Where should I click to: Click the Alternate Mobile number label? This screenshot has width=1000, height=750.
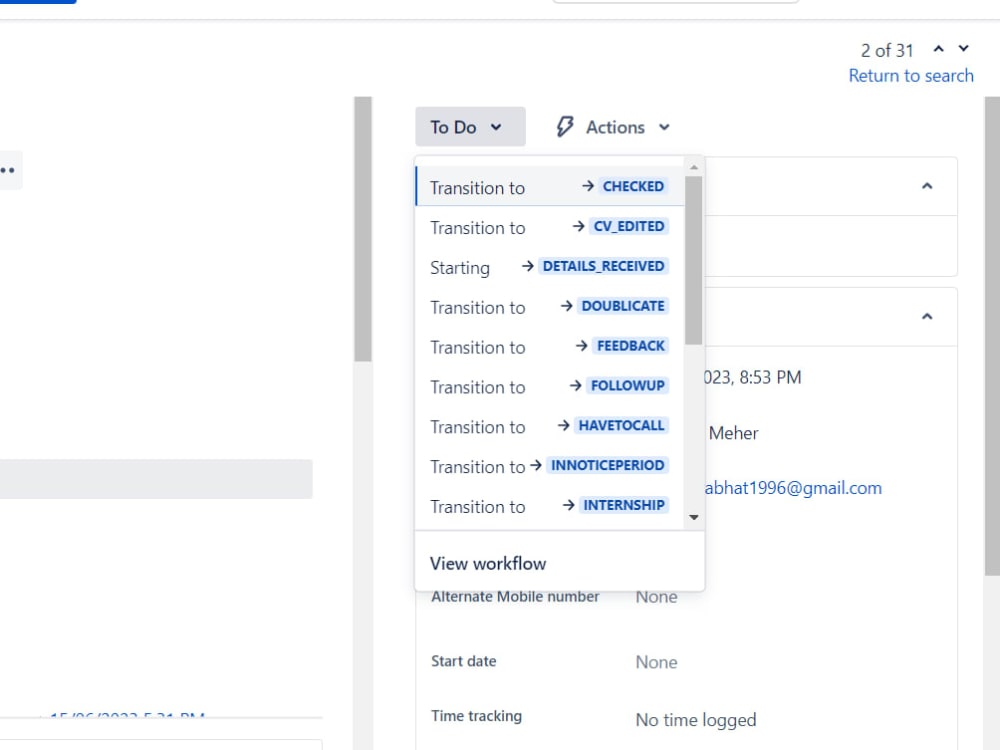(x=515, y=596)
